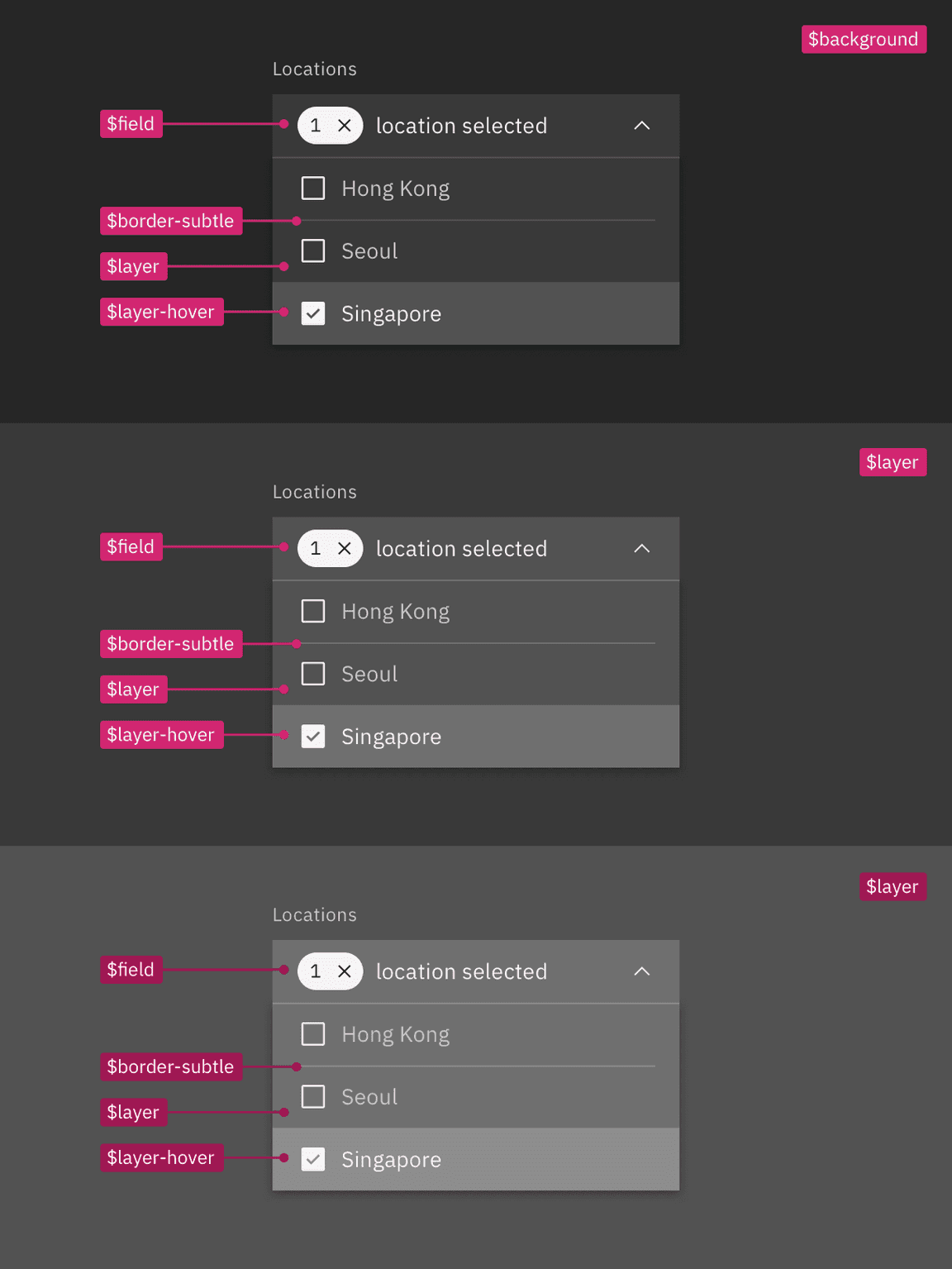Check the Hong Kong checkbox in the bottom list
This screenshot has width=952, height=1269.
(313, 1034)
